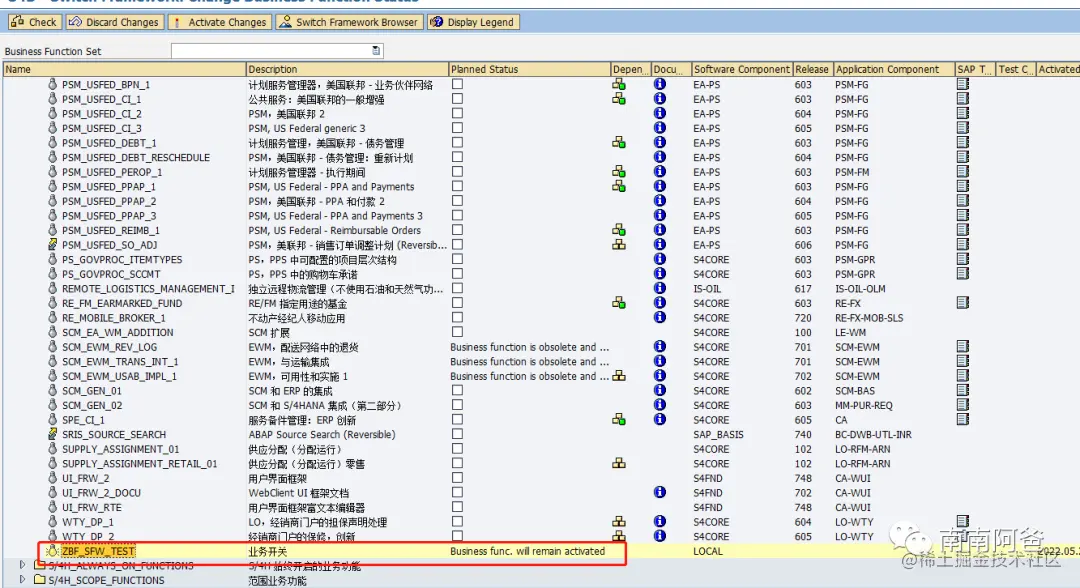Click Activate Changes button

click(x=219, y=22)
